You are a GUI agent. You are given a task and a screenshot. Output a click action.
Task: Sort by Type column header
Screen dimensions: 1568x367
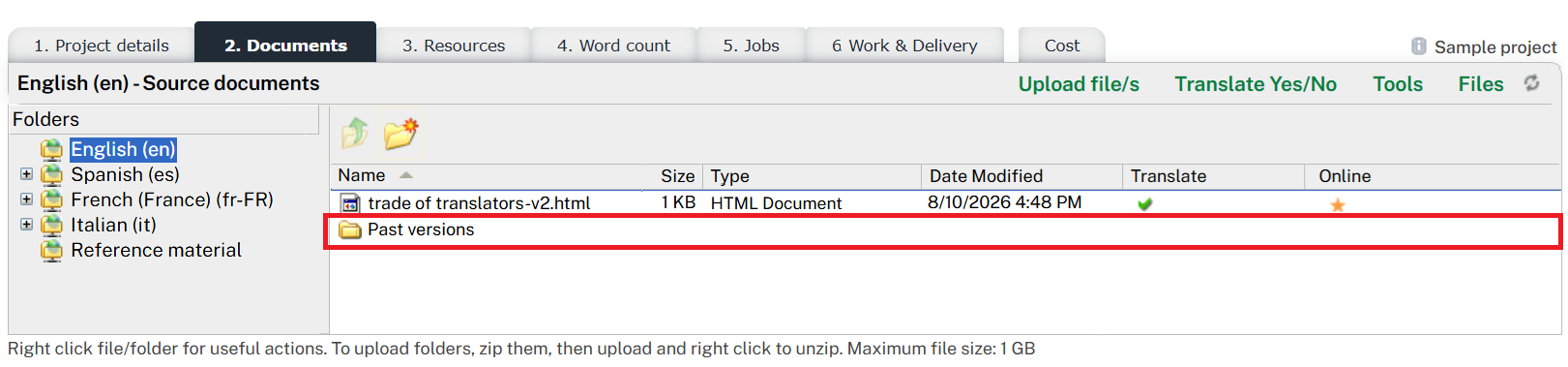(x=812, y=176)
